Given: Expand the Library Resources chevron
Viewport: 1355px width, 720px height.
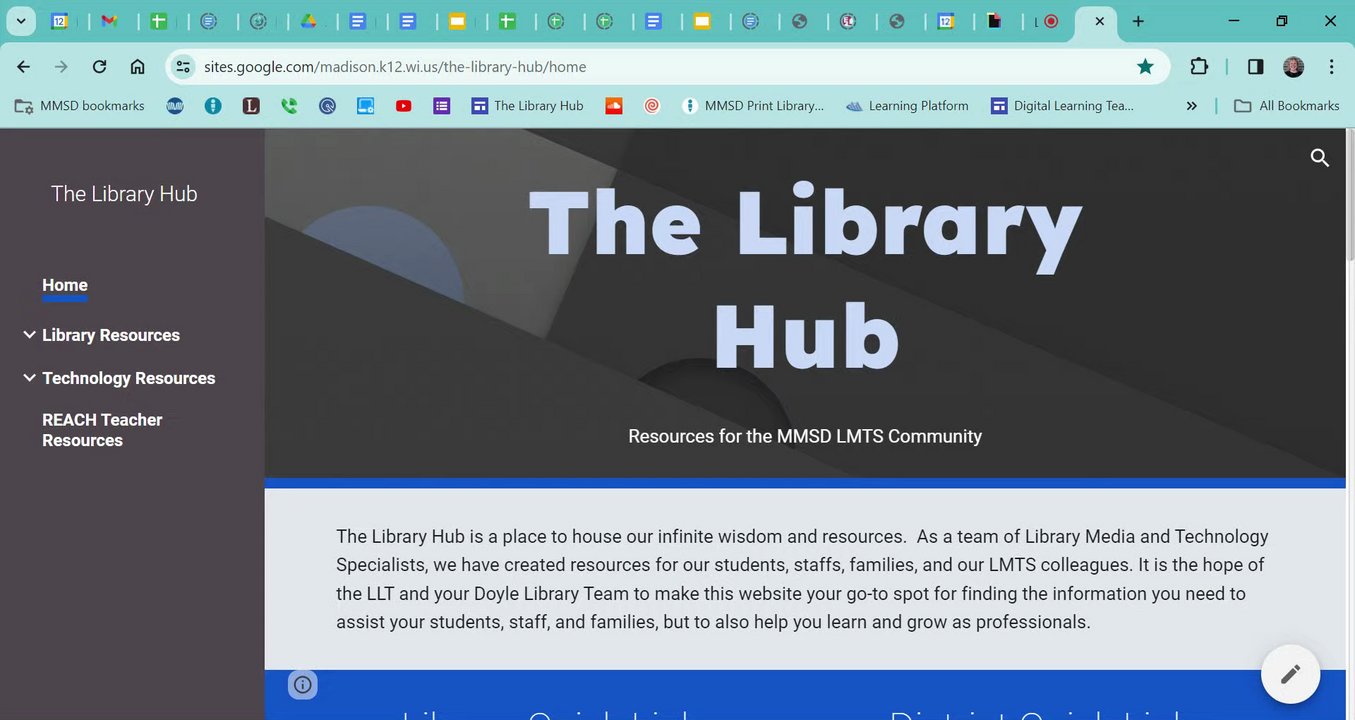Looking at the screenshot, I should point(29,335).
